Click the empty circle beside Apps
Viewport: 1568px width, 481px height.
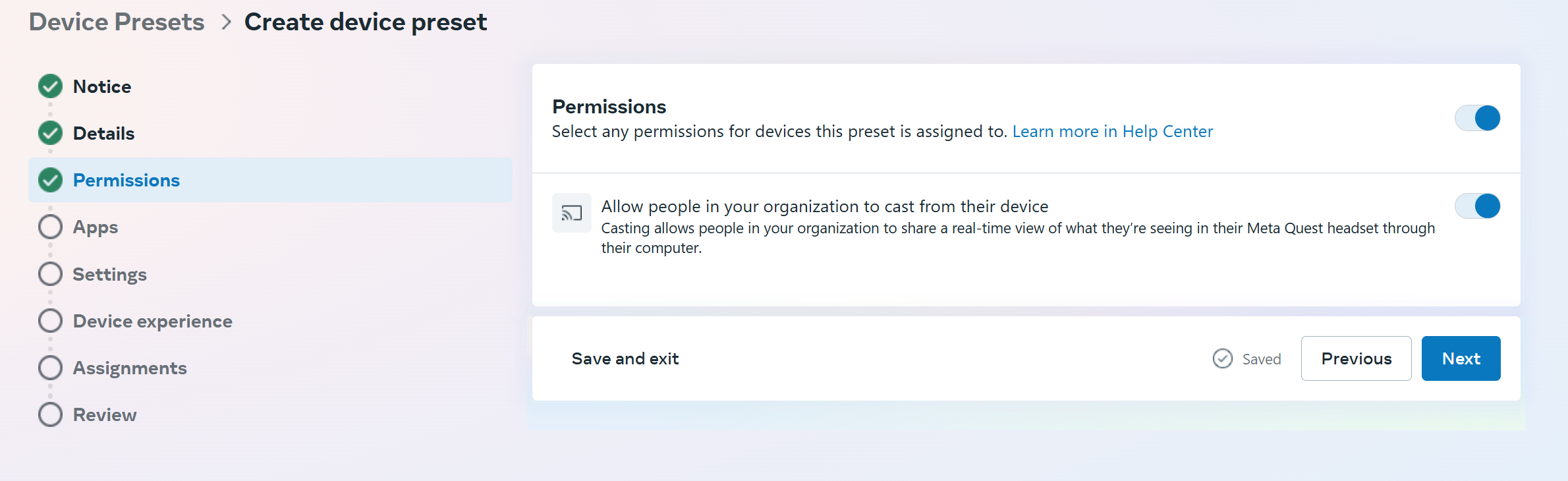(x=50, y=227)
